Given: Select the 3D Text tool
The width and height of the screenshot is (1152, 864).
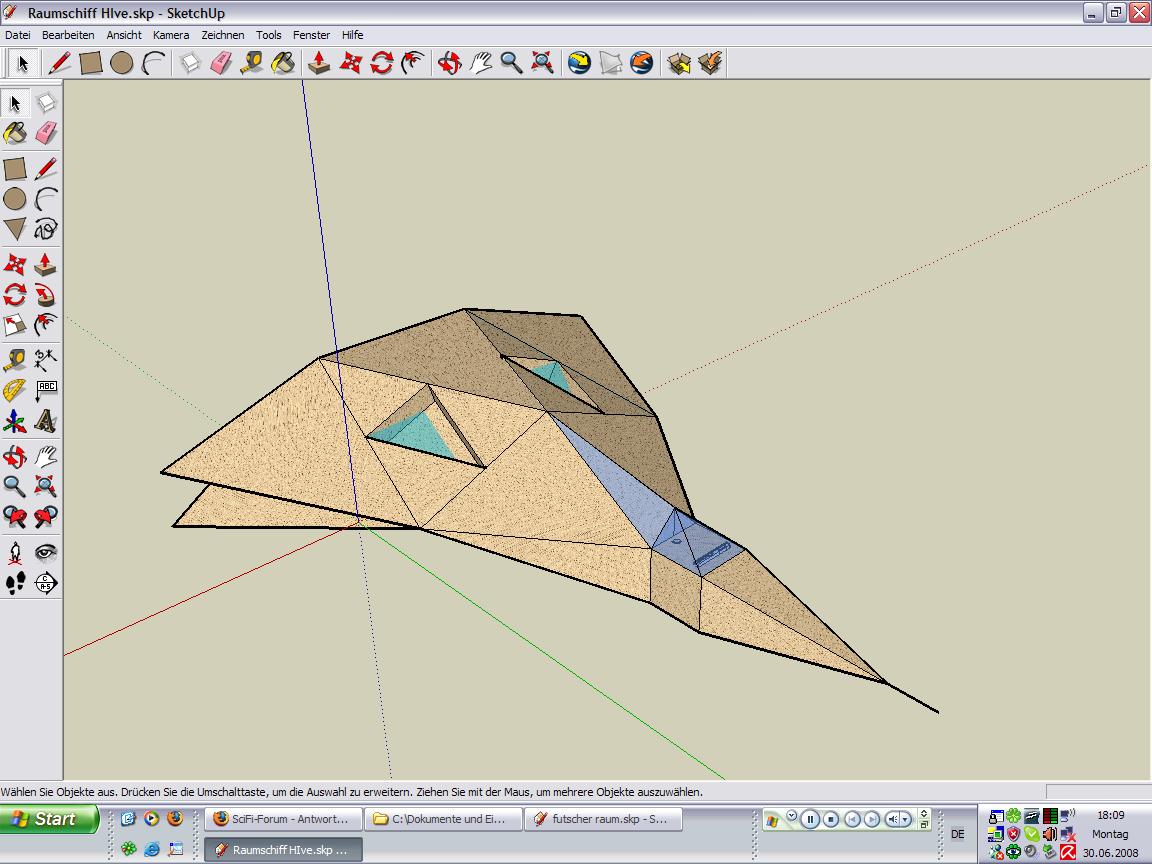Looking at the screenshot, I should (x=46, y=422).
